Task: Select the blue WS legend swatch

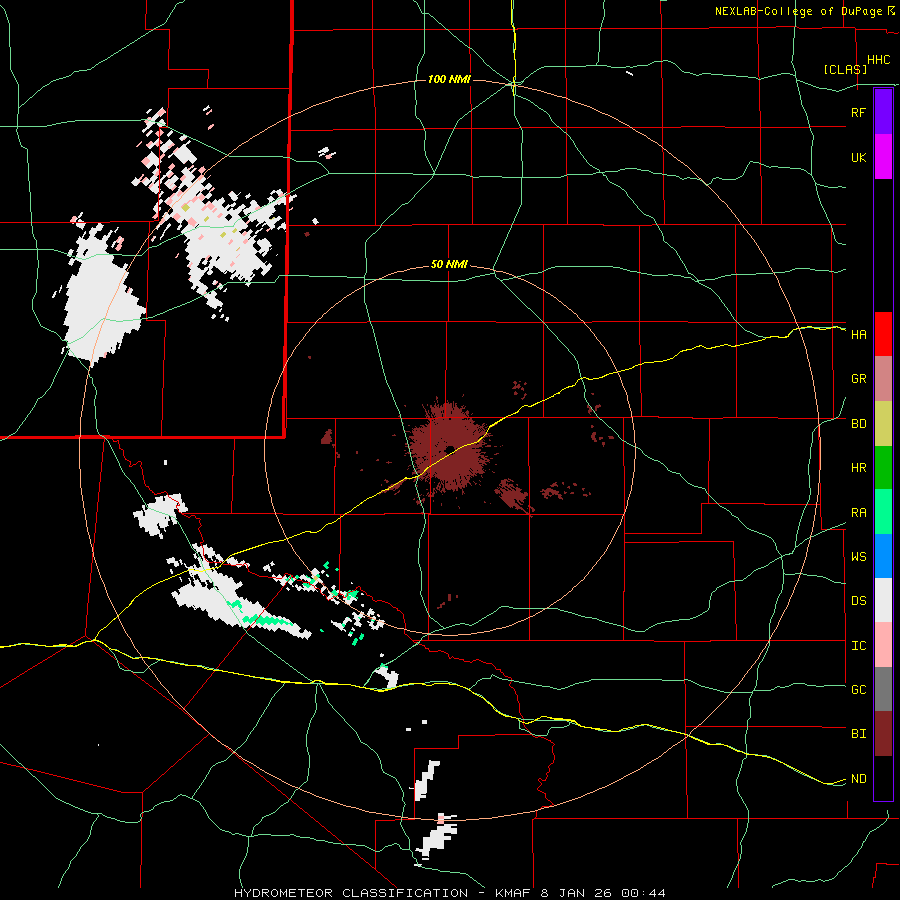Action: (x=883, y=556)
